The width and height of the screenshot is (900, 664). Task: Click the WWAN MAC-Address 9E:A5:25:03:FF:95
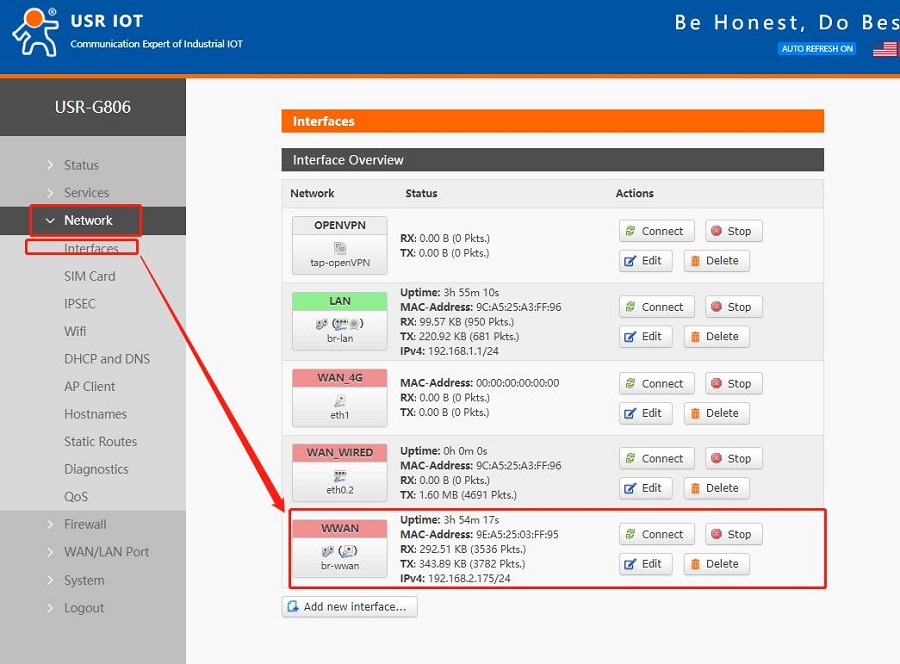point(517,535)
